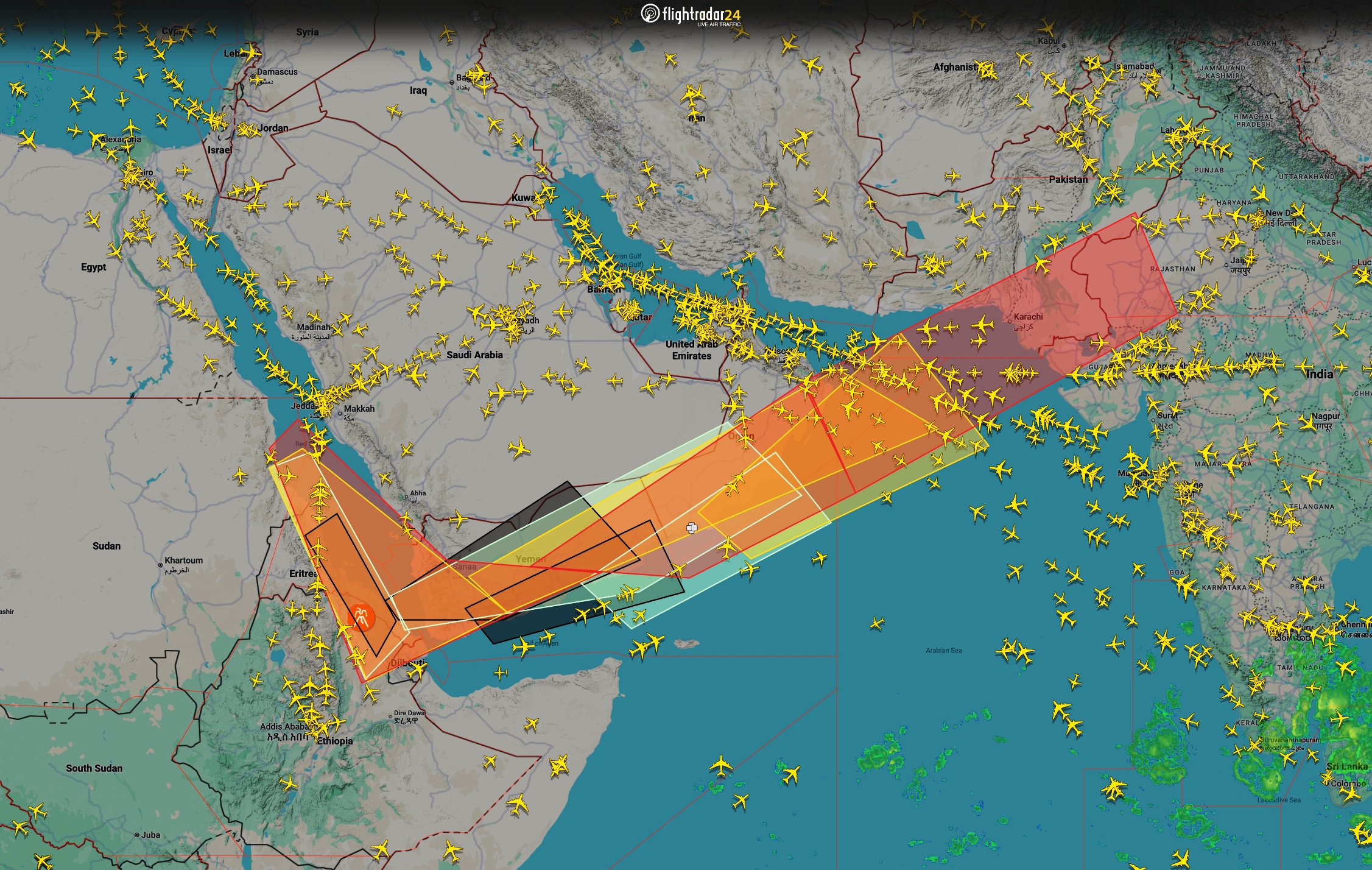Click the red airspace zone over Rajasthan
This screenshot has height=870, width=1372.
coord(1133,274)
